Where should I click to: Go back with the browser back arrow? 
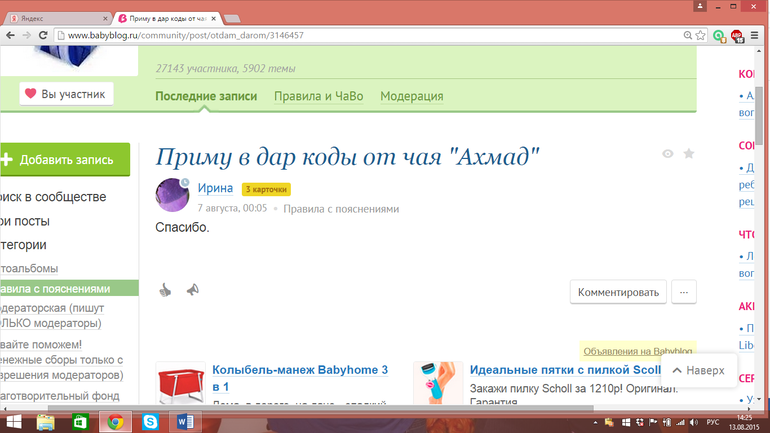[10, 35]
